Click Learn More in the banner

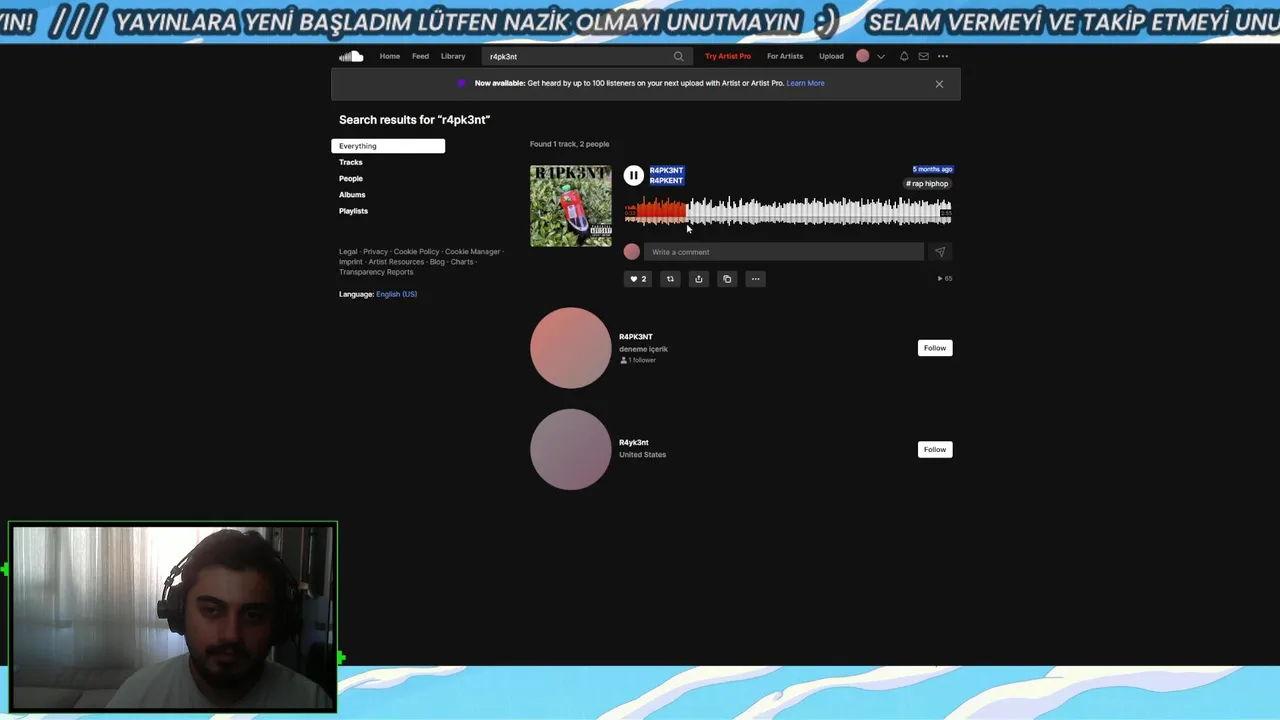[805, 83]
